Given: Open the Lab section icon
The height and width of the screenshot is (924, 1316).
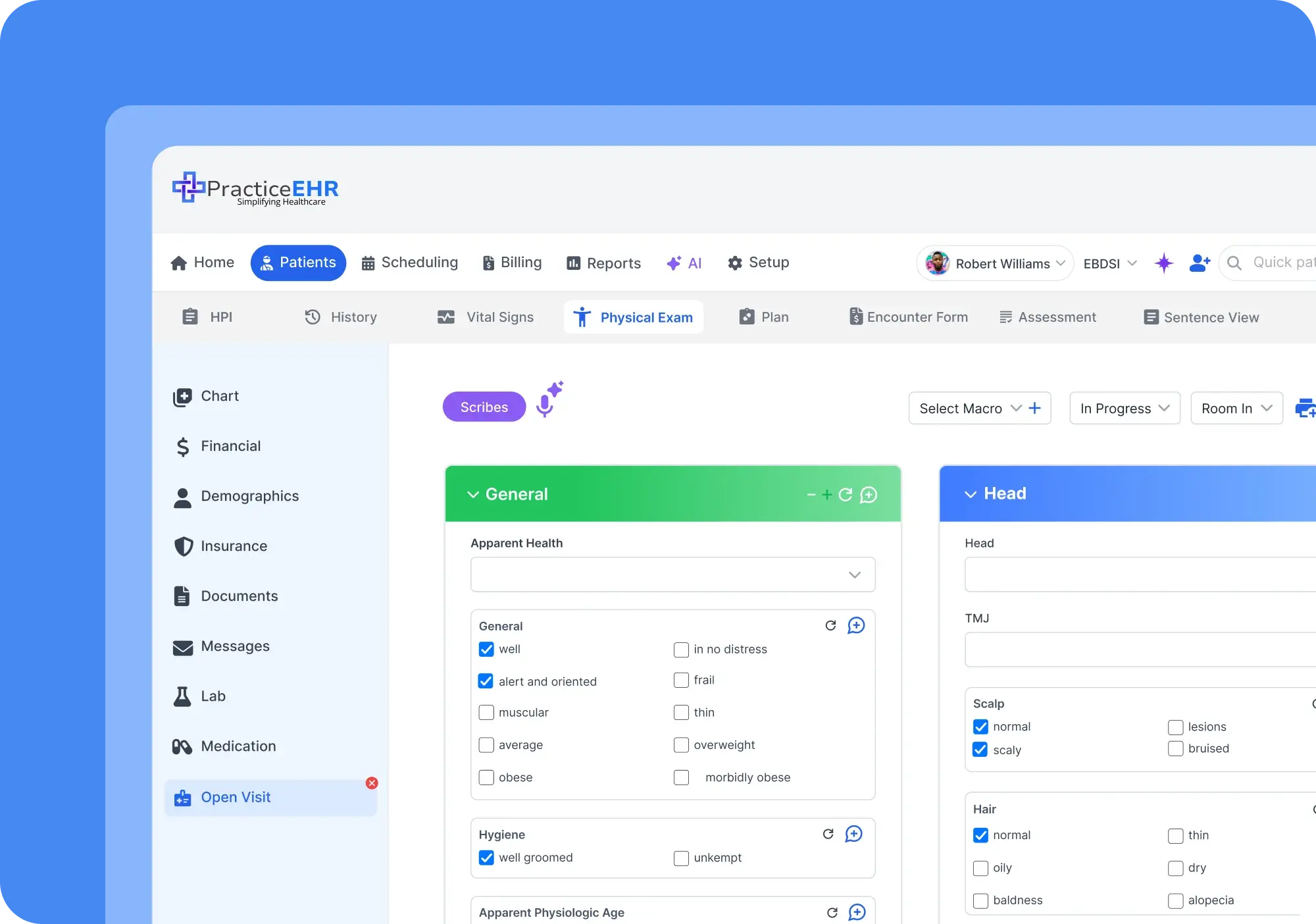Looking at the screenshot, I should tap(182, 696).
